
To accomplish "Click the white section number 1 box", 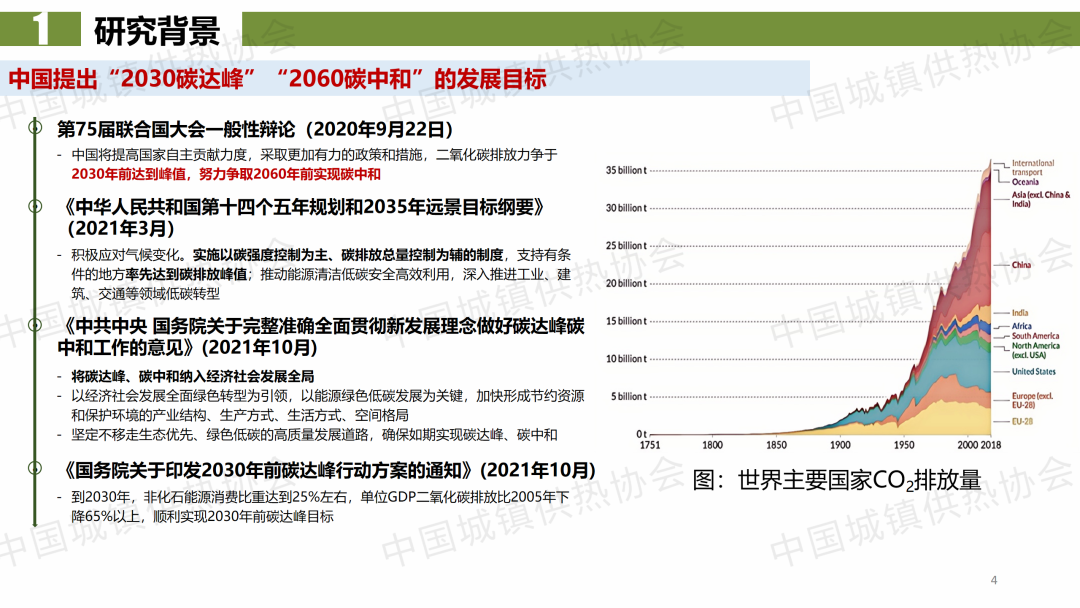I will click(40, 31).
